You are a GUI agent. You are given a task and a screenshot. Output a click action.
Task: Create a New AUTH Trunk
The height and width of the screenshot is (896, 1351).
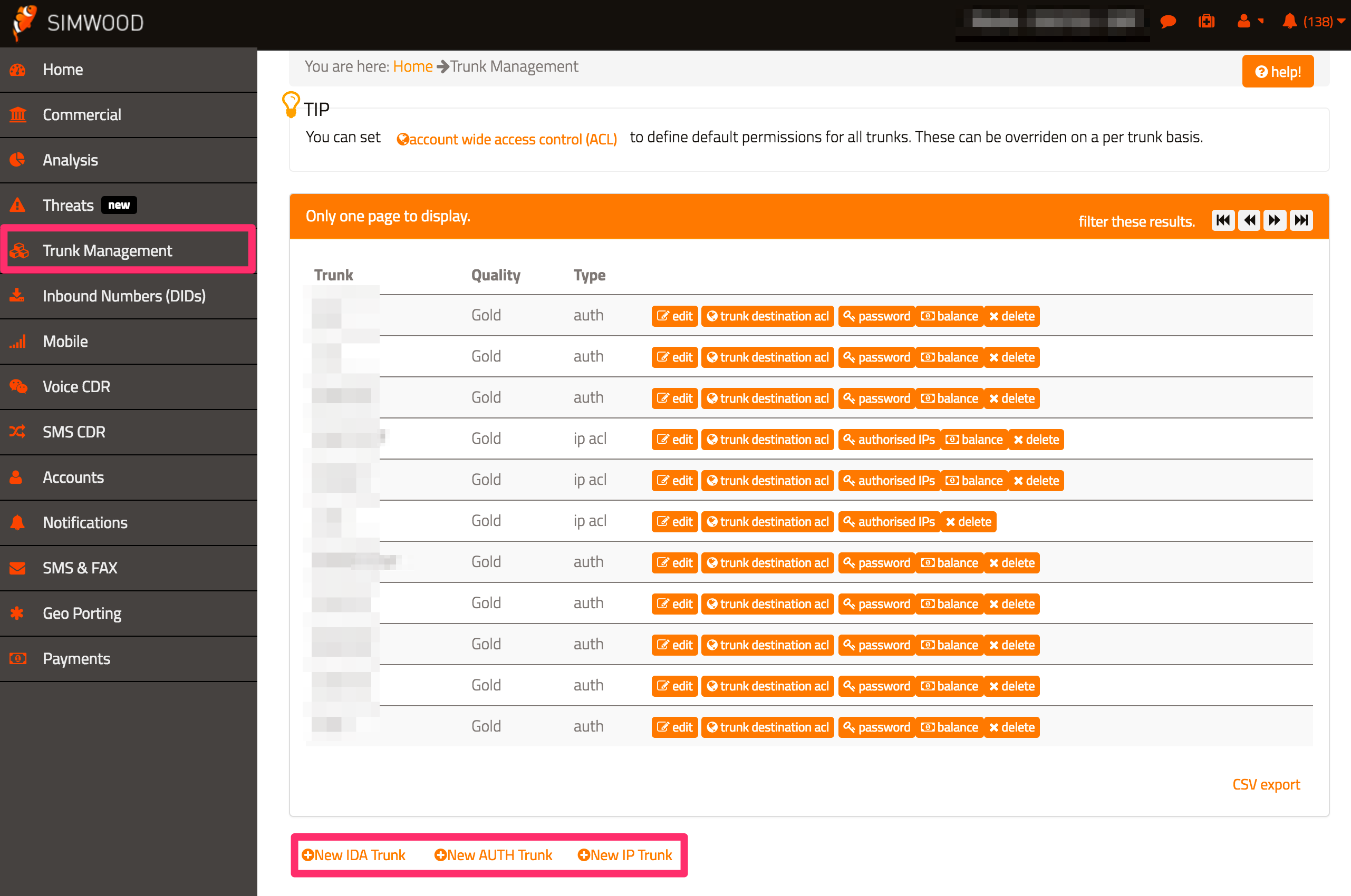pyautogui.click(x=494, y=855)
